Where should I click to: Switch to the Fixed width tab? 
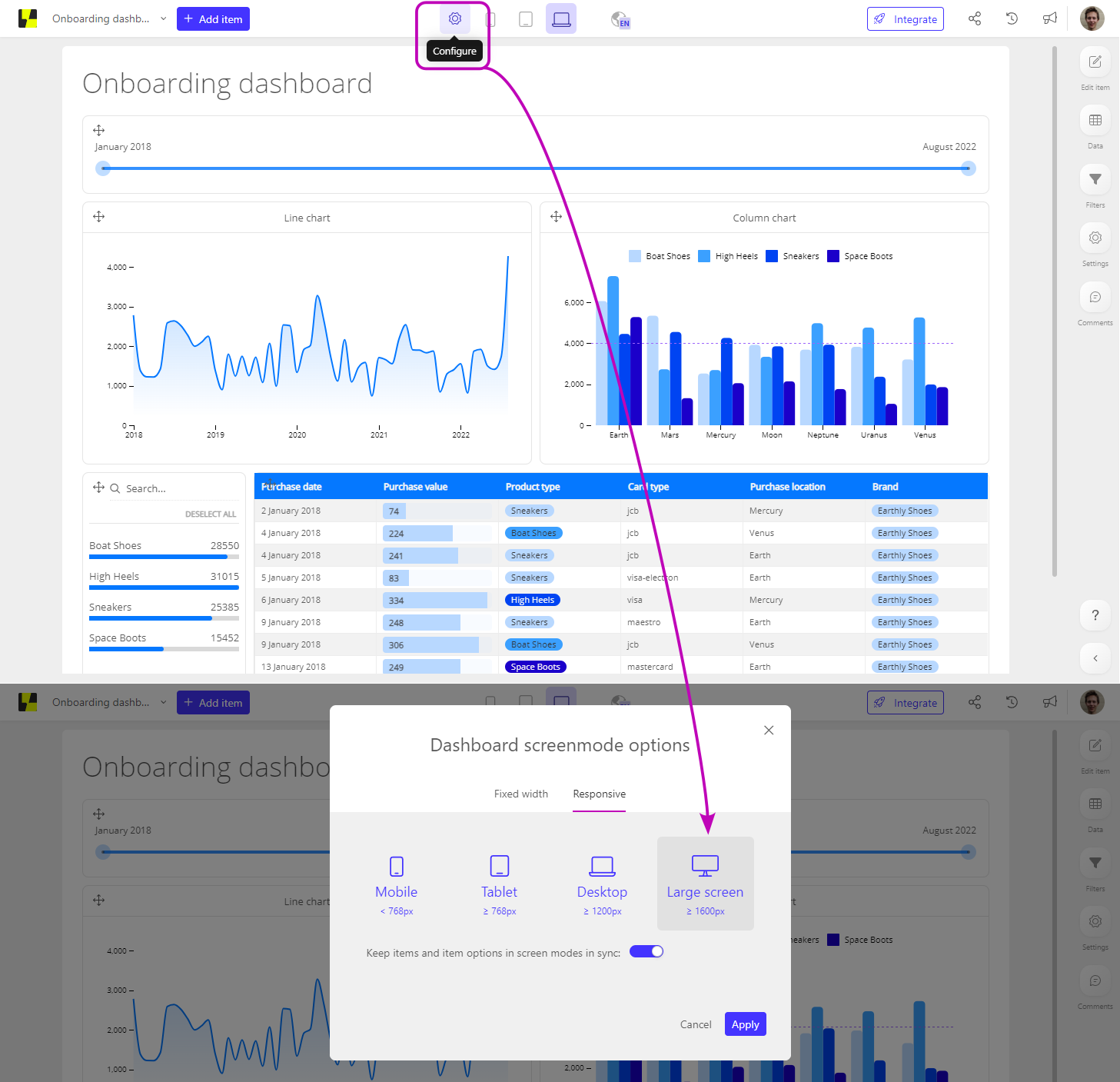(x=520, y=794)
